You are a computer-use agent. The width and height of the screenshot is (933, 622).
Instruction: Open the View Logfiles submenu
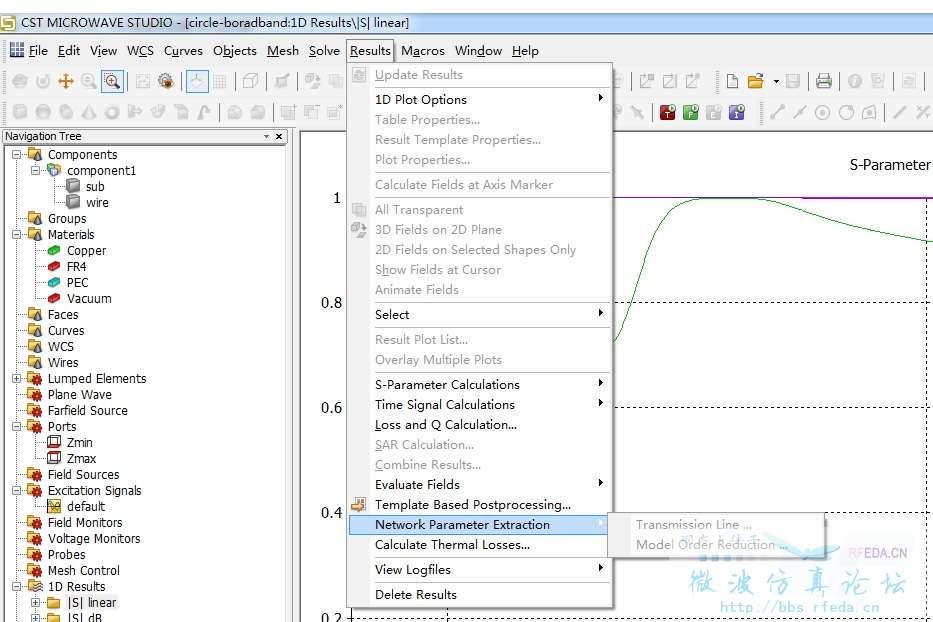click(x=479, y=570)
